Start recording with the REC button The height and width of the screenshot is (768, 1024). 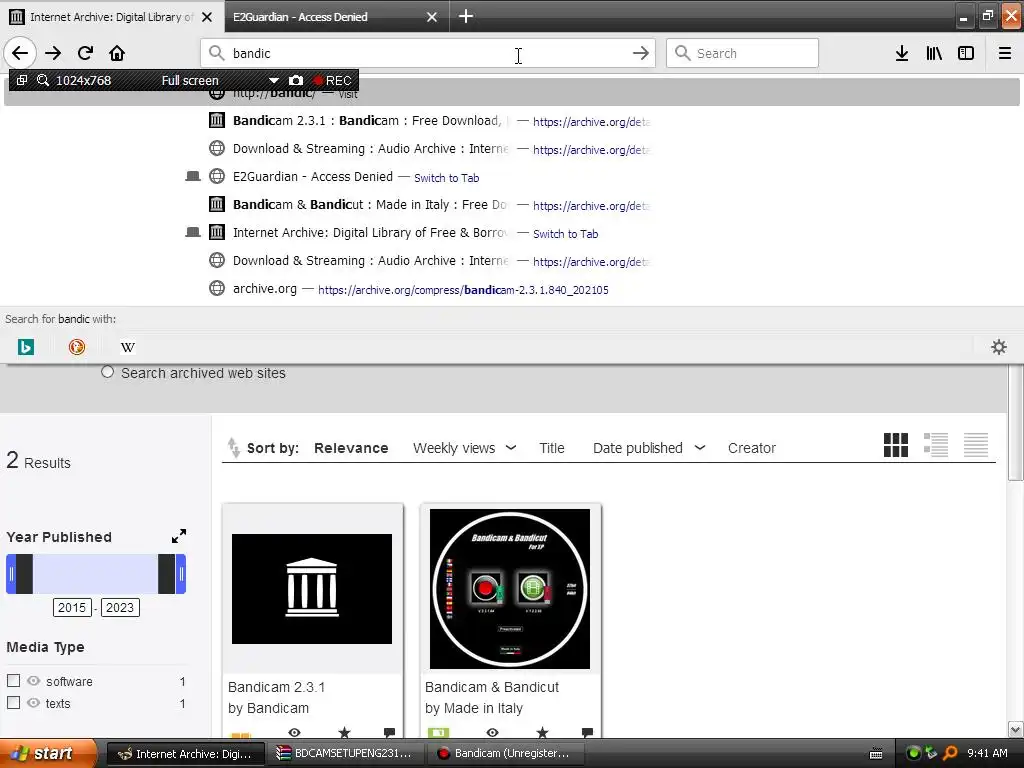pos(332,80)
